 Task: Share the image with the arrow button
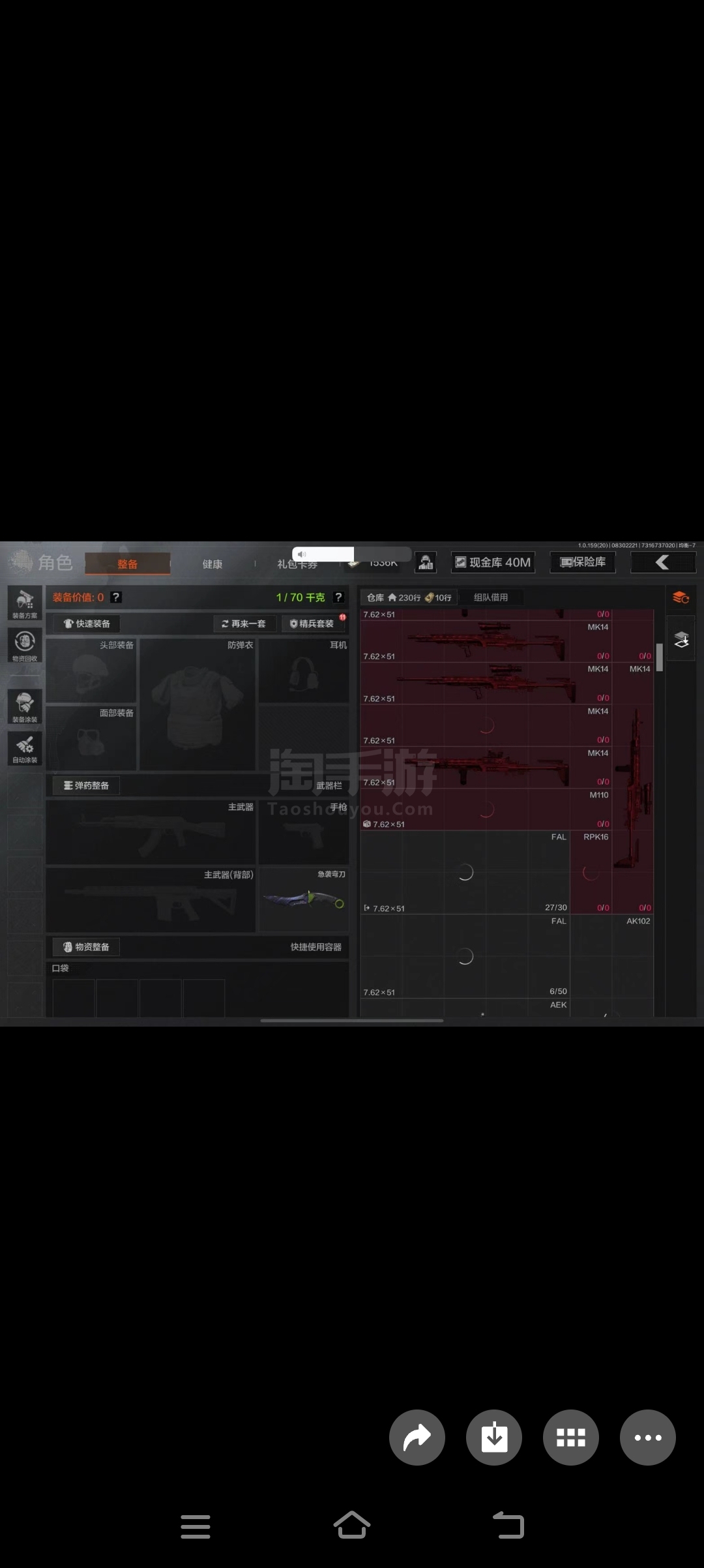tap(417, 1438)
